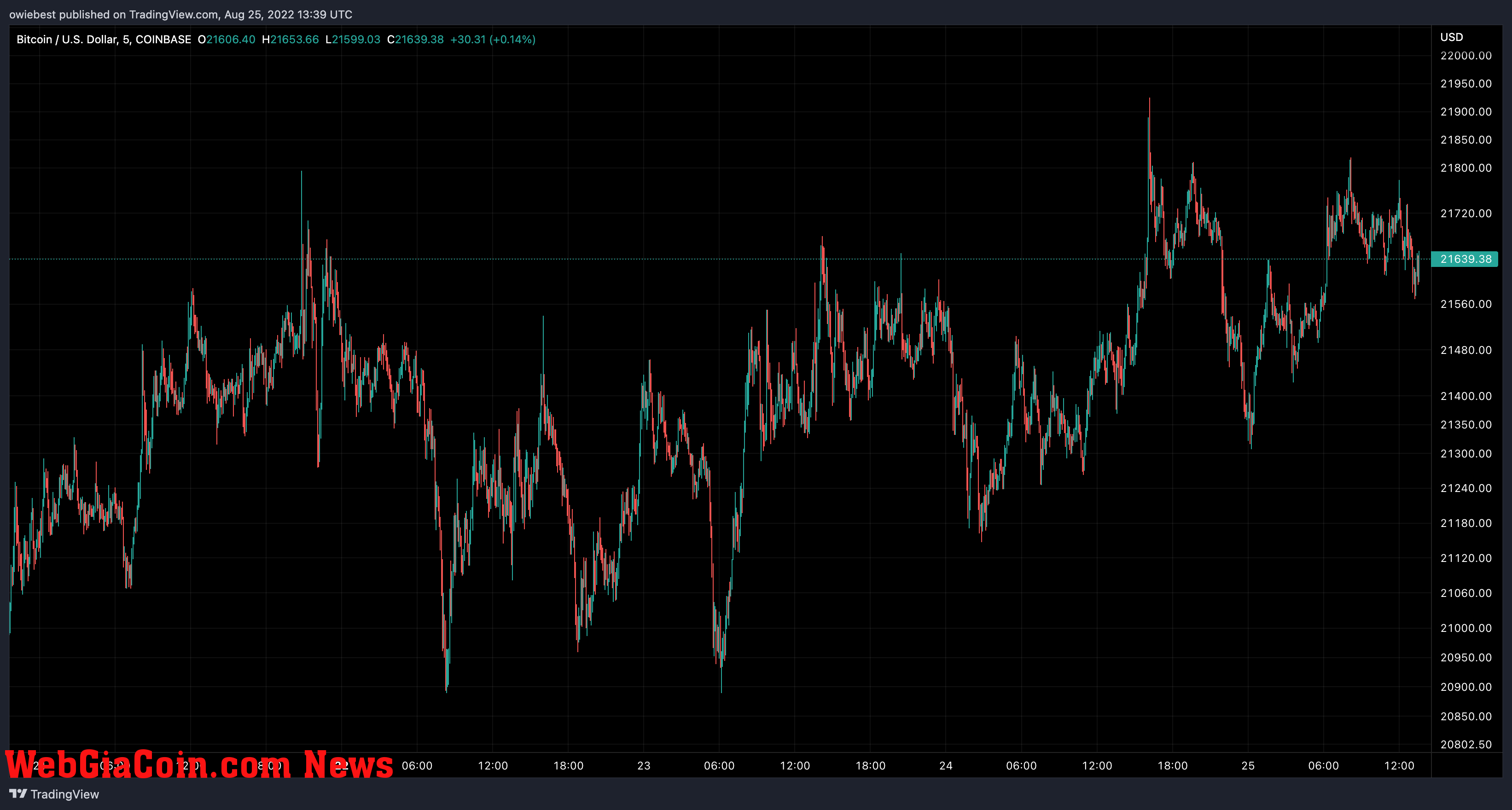1512x810 pixels.
Task: Click the 21480.00 price axis label
Action: tap(1465, 350)
